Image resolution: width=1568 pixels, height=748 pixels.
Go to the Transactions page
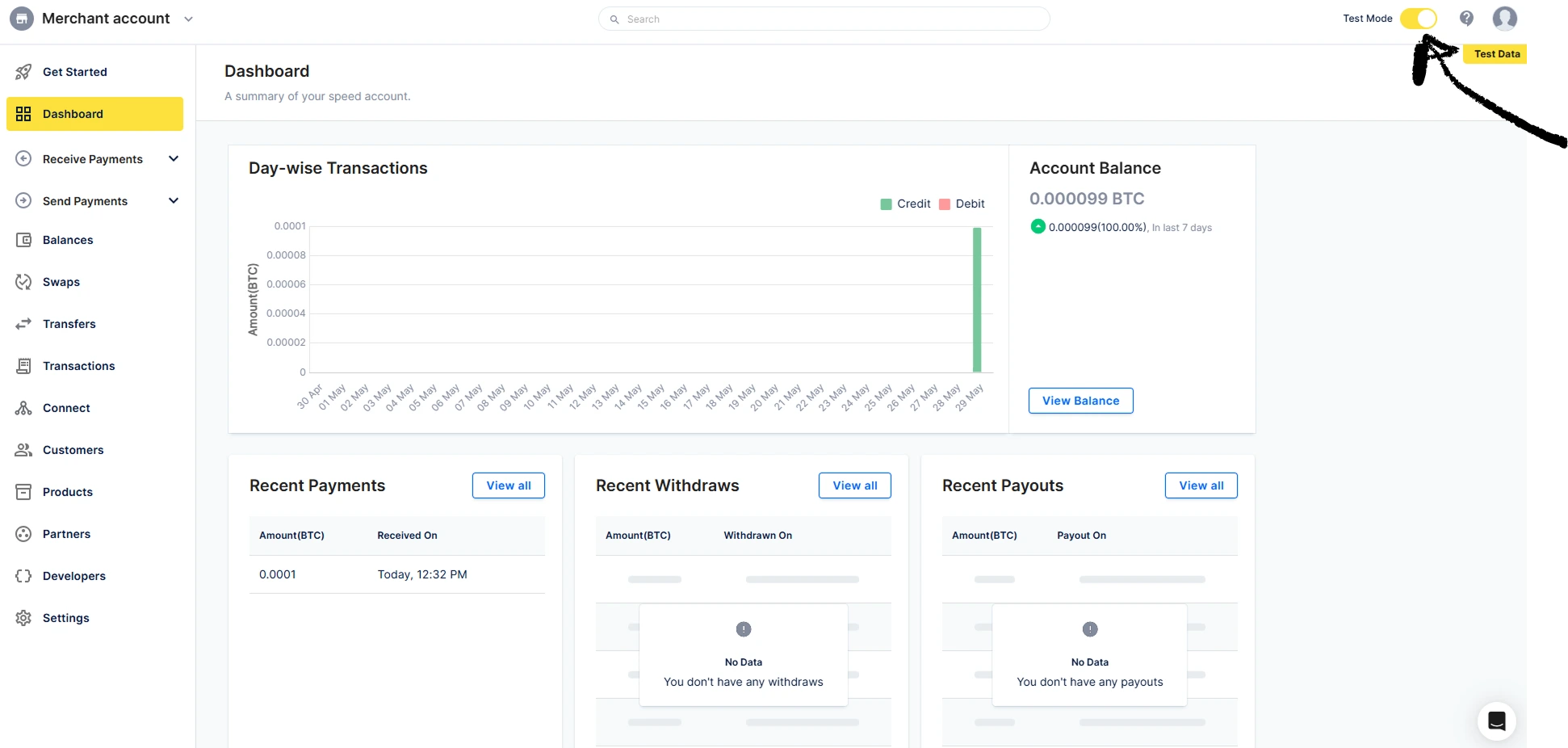click(78, 366)
